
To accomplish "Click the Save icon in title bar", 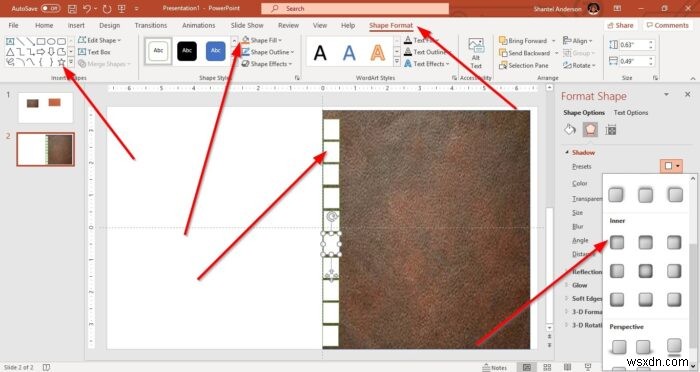I will coord(72,8).
